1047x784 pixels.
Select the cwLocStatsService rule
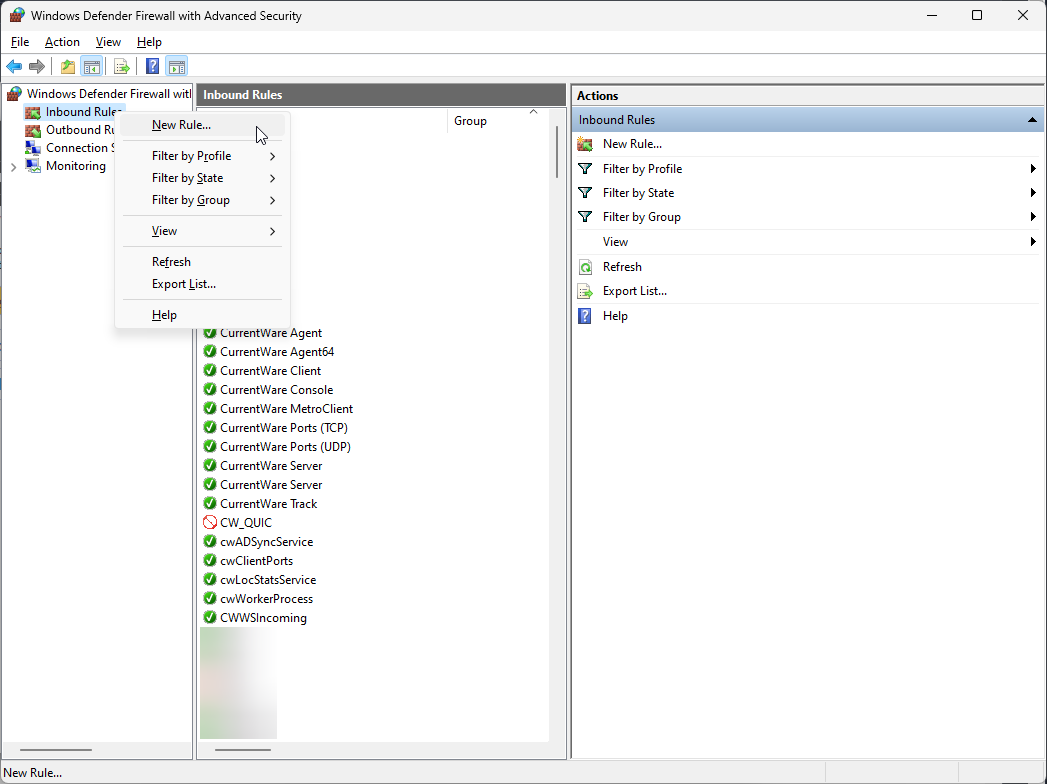pyautogui.click(x=268, y=580)
